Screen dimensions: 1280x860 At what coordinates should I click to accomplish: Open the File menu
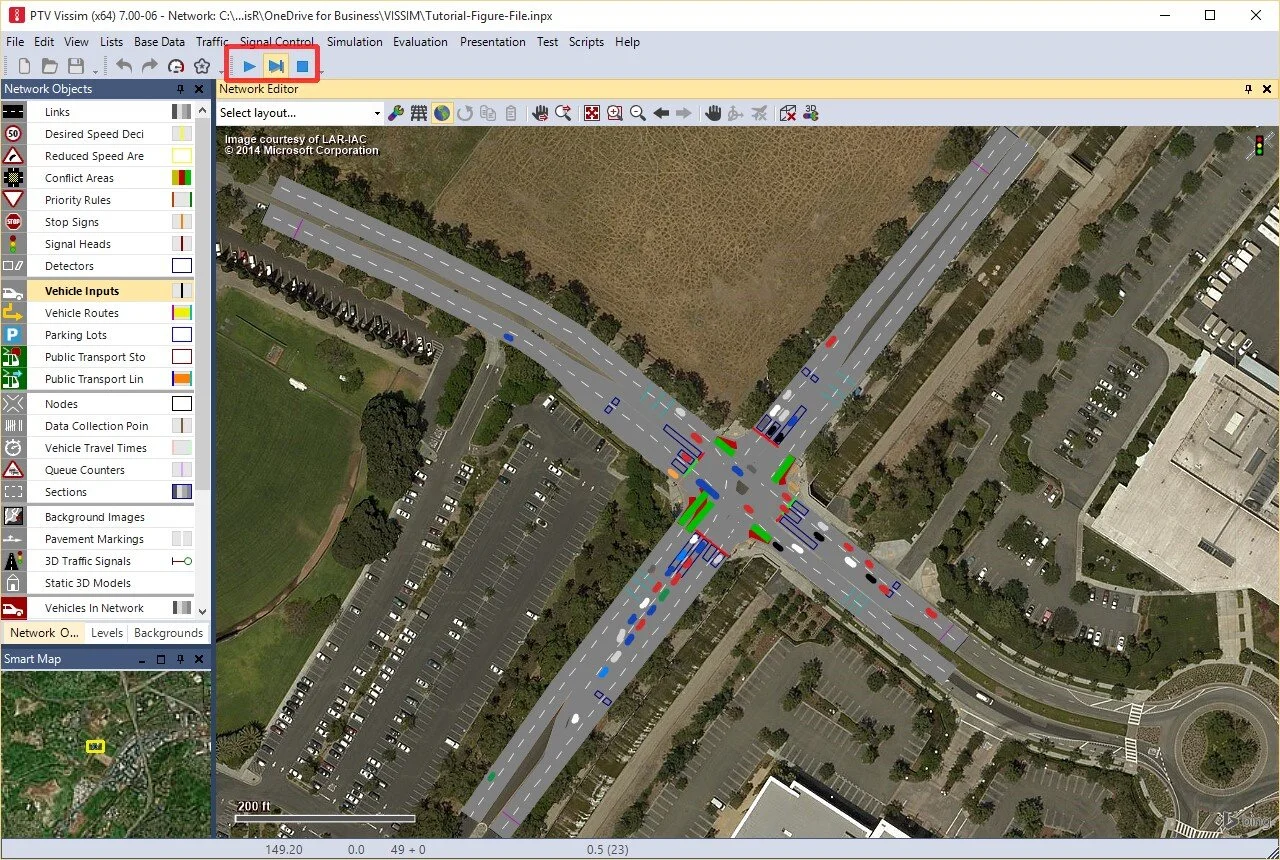click(15, 42)
